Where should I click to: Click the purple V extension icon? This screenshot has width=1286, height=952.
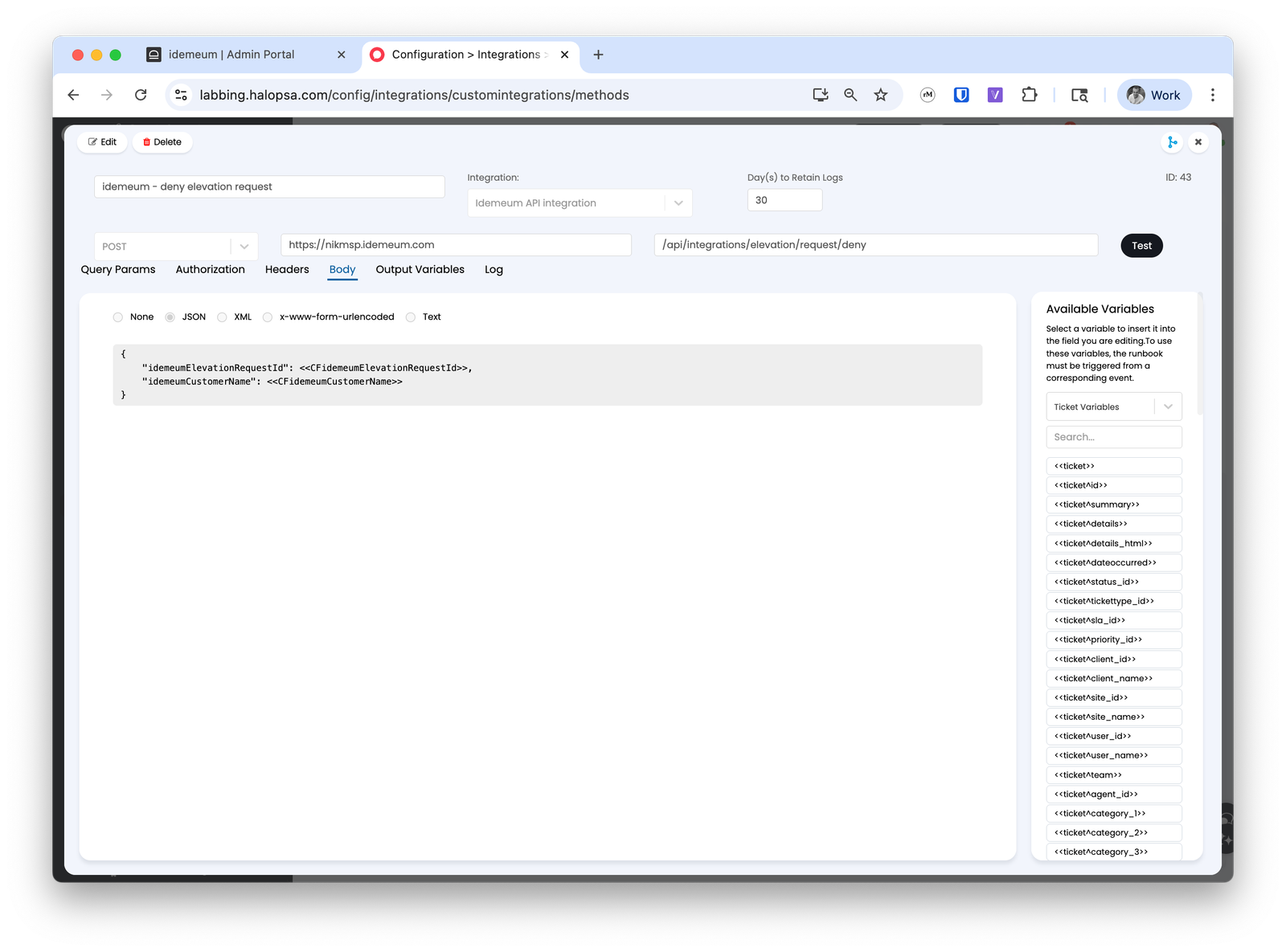click(x=995, y=95)
